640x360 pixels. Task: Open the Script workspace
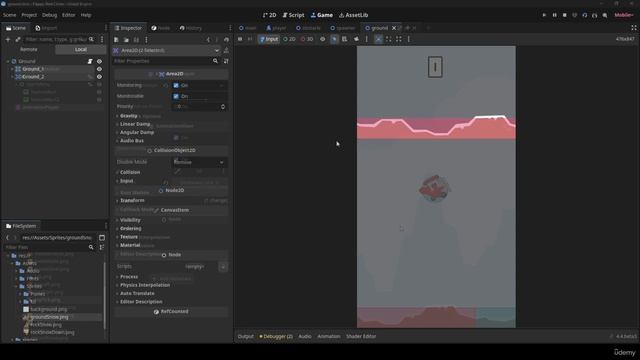coord(293,15)
